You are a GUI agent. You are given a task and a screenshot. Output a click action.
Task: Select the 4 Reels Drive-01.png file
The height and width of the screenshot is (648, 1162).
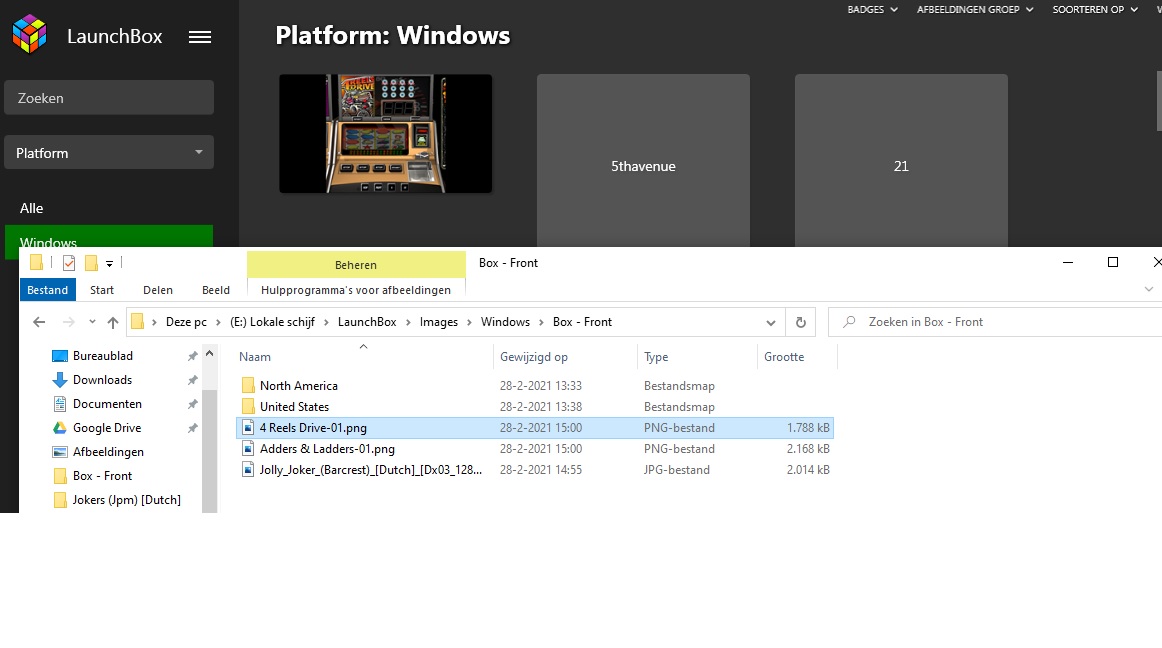(x=534, y=428)
